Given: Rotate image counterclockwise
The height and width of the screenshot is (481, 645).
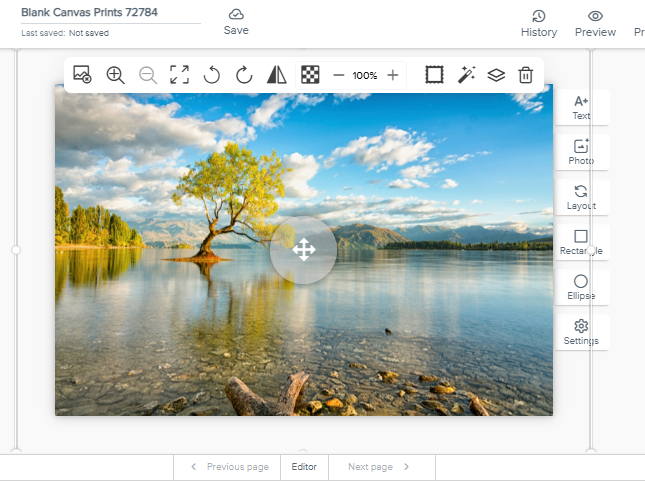Looking at the screenshot, I should coord(212,75).
